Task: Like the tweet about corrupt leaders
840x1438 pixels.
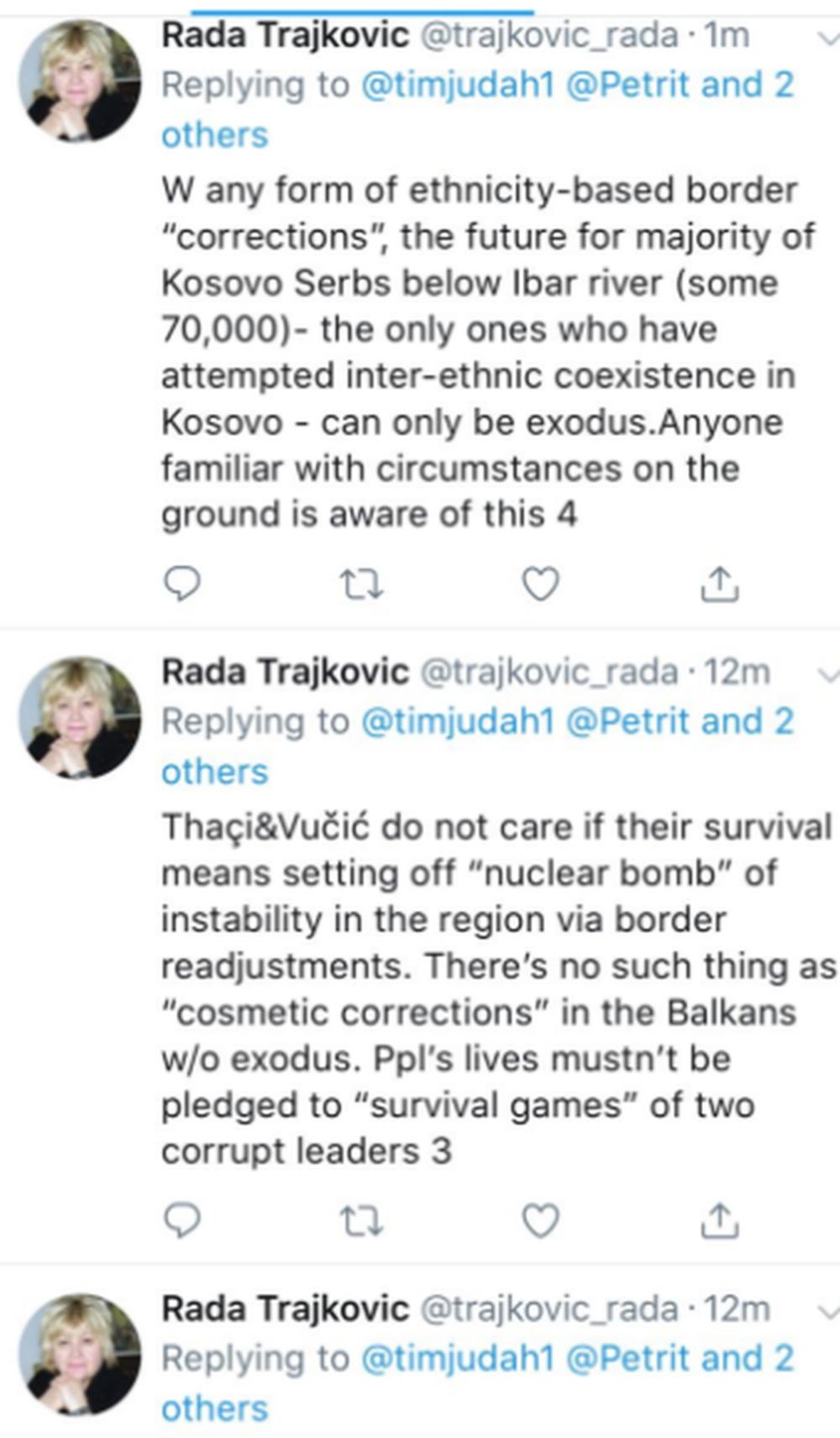Action: [540, 1220]
